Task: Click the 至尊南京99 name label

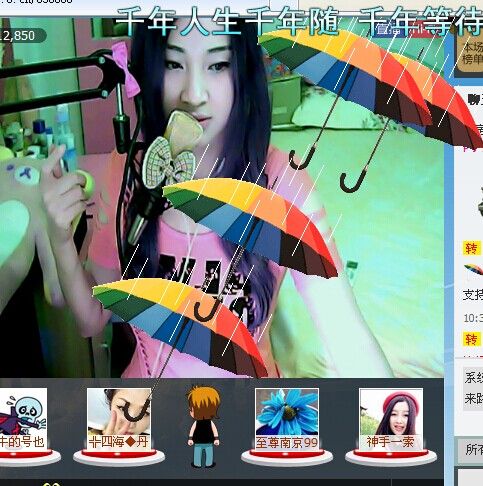Action: coord(287,443)
